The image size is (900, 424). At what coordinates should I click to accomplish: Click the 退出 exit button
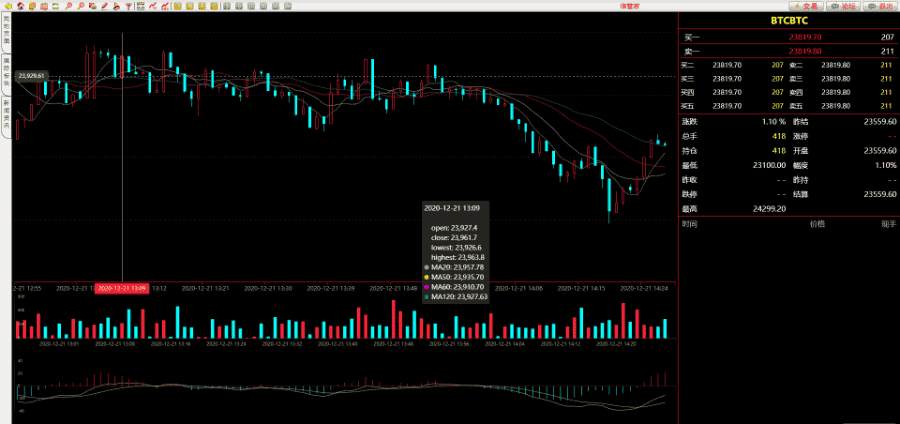click(881, 6)
